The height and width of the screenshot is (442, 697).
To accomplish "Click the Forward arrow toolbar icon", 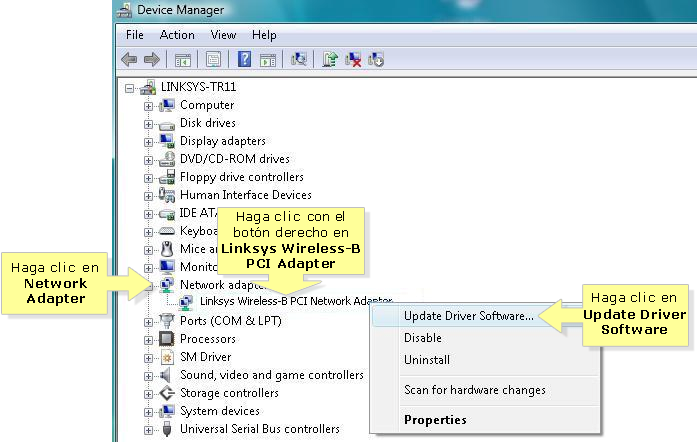I will (152, 59).
